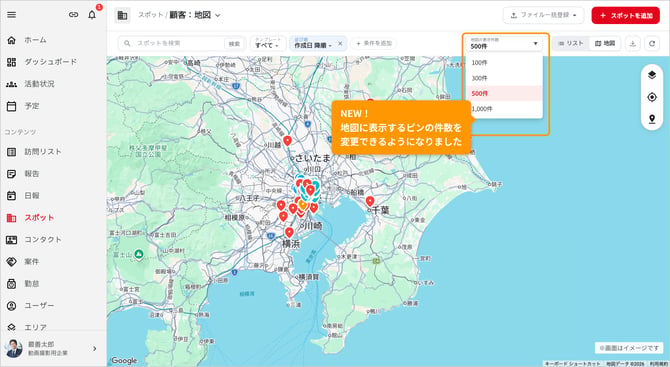Viewport: 670px width, 367px height.
Task: Expand user profile 顧善太郎 chevron
Action: click(x=94, y=349)
